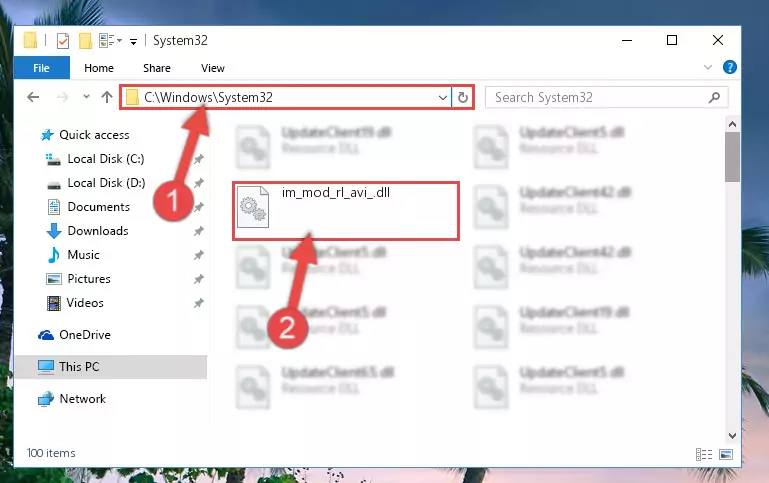Viewport: 769px width, 483px height.
Task: Click the Videos filmstrip icon
Action: coord(53,304)
